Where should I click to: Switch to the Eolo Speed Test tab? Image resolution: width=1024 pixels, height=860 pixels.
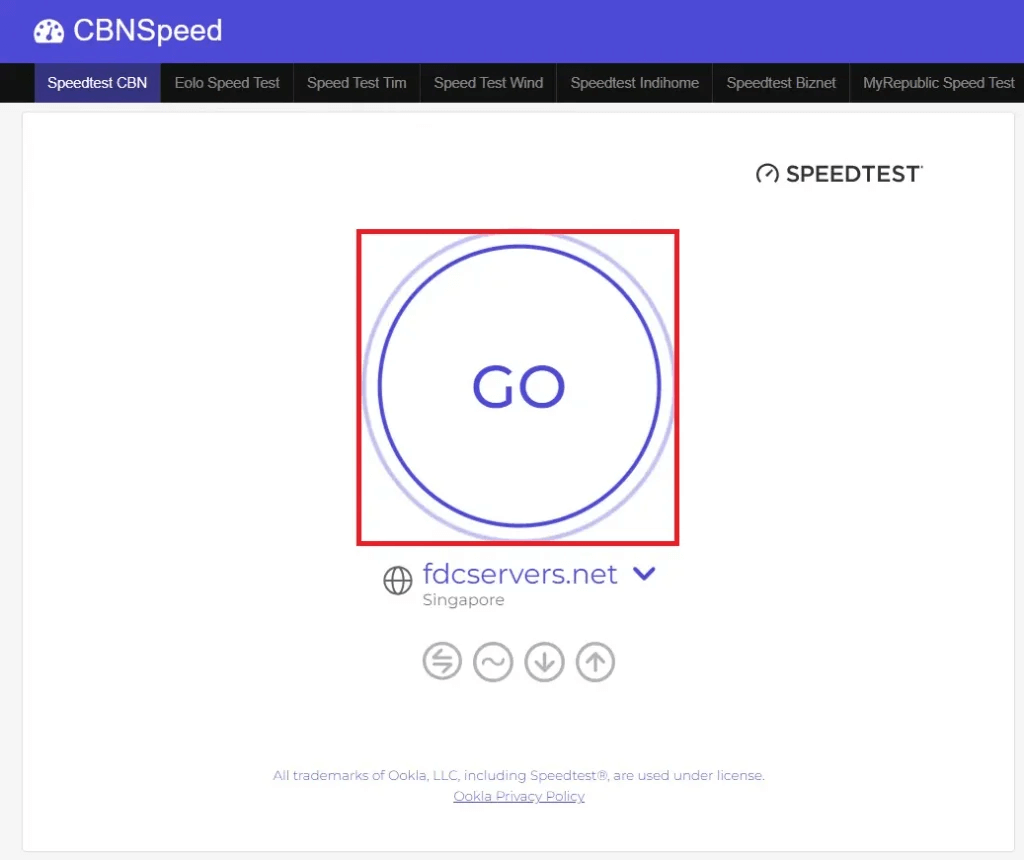pos(227,83)
